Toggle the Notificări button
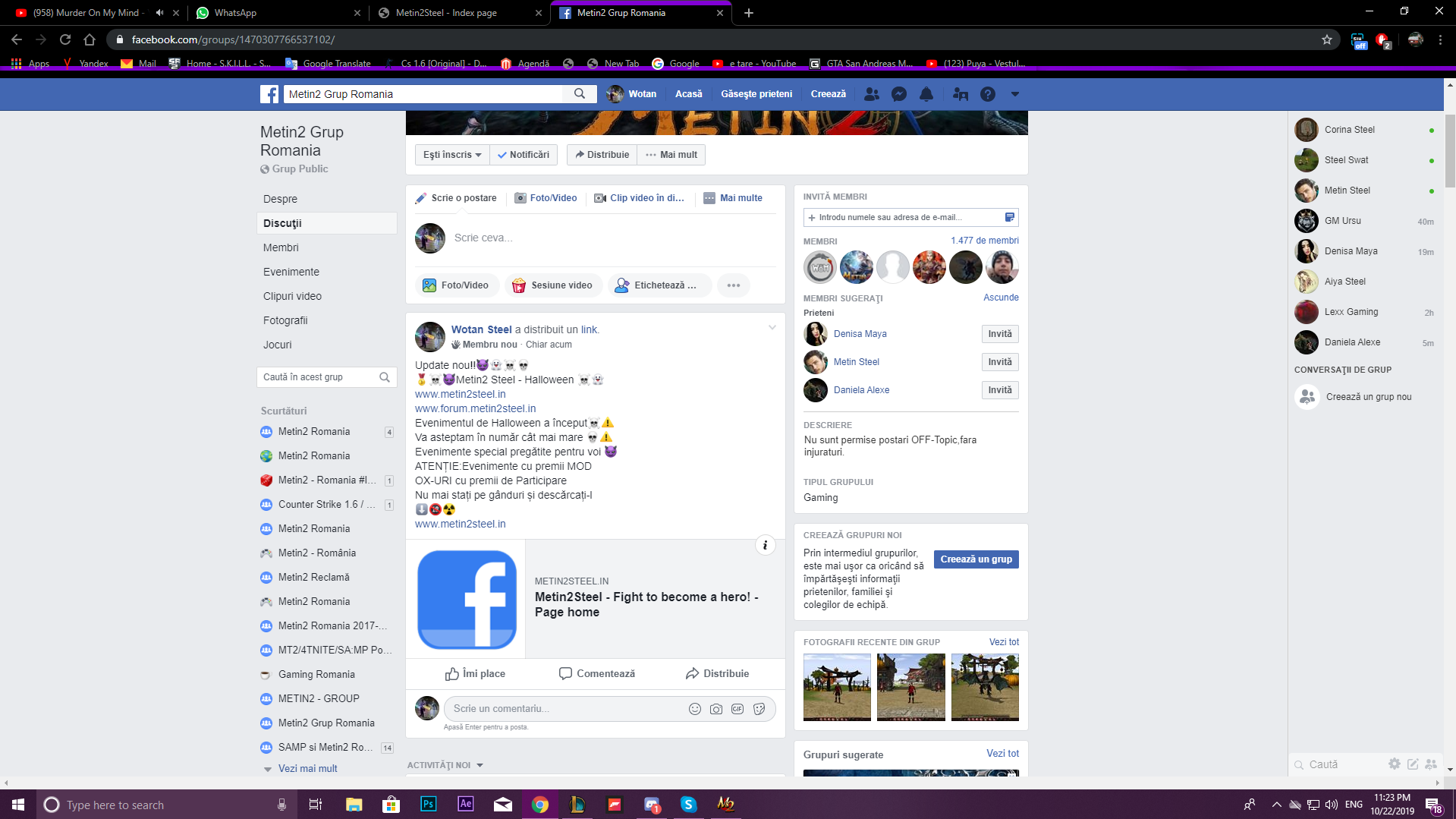 point(524,155)
